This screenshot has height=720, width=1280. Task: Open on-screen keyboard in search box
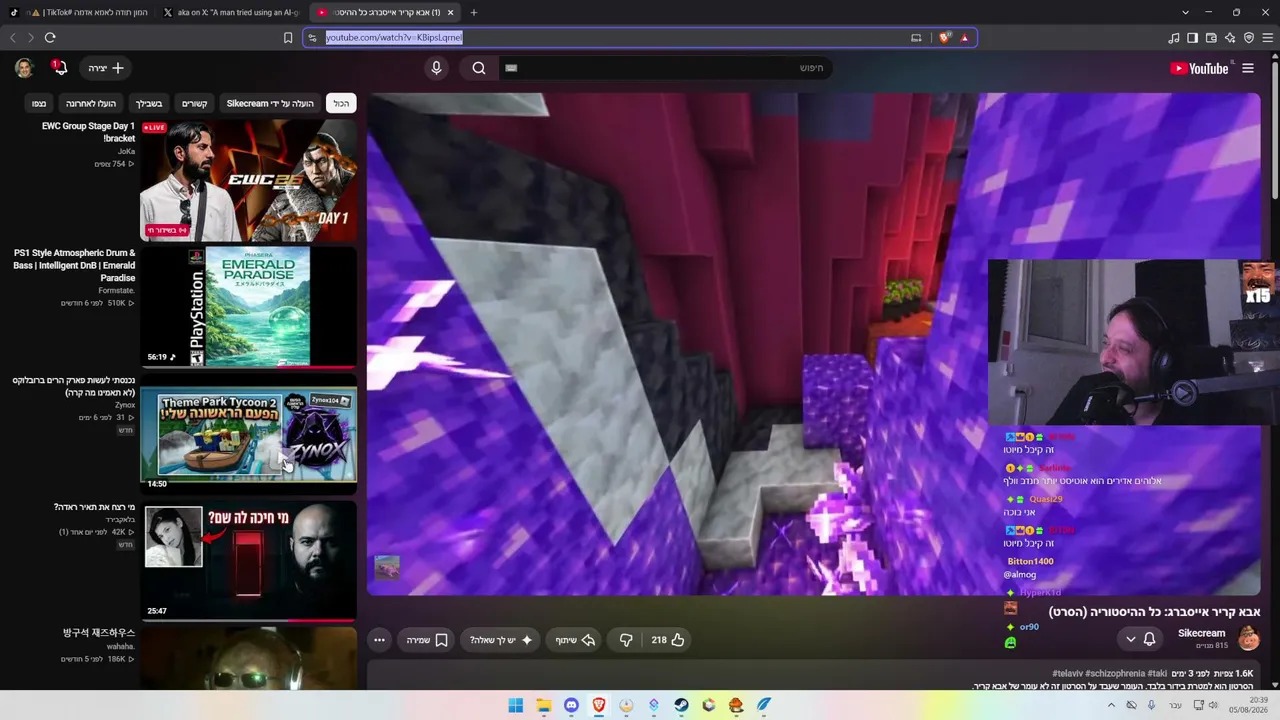pos(511,68)
